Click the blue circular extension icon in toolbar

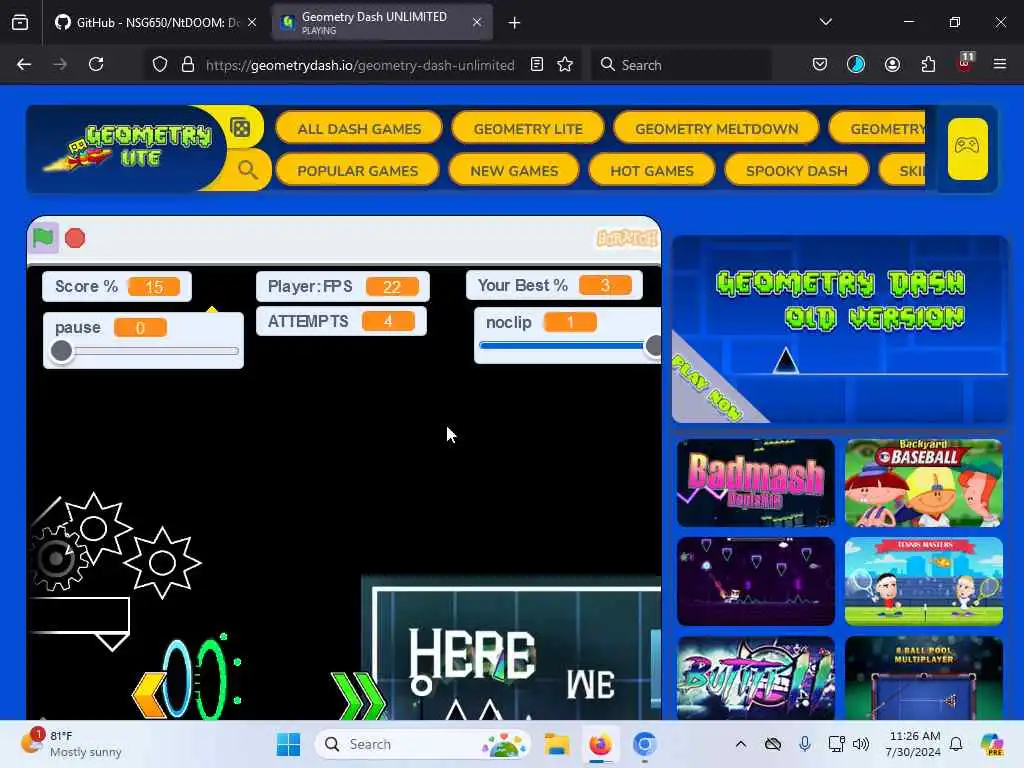click(856, 64)
